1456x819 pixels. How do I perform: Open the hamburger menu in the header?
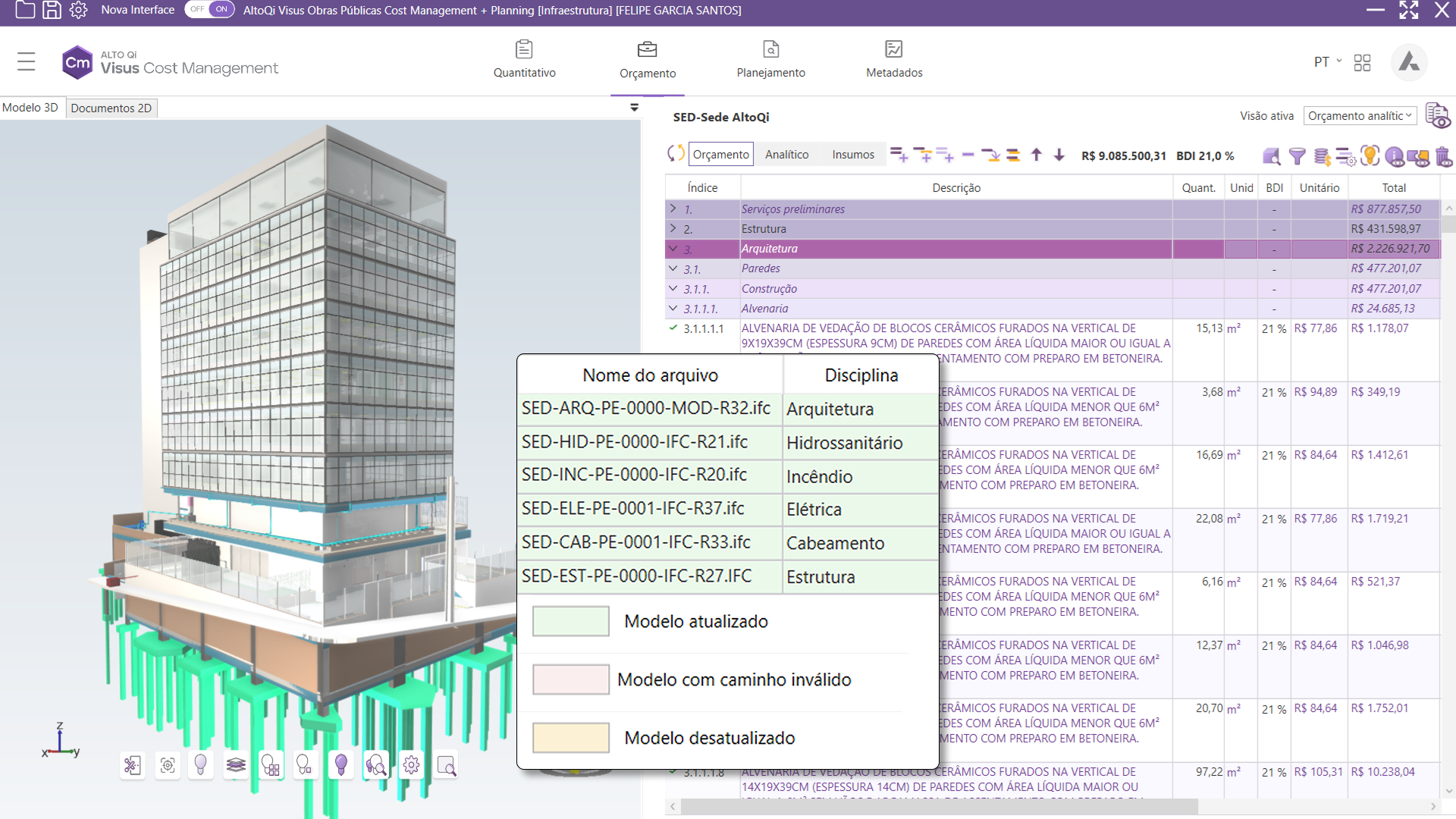click(26, 61)
